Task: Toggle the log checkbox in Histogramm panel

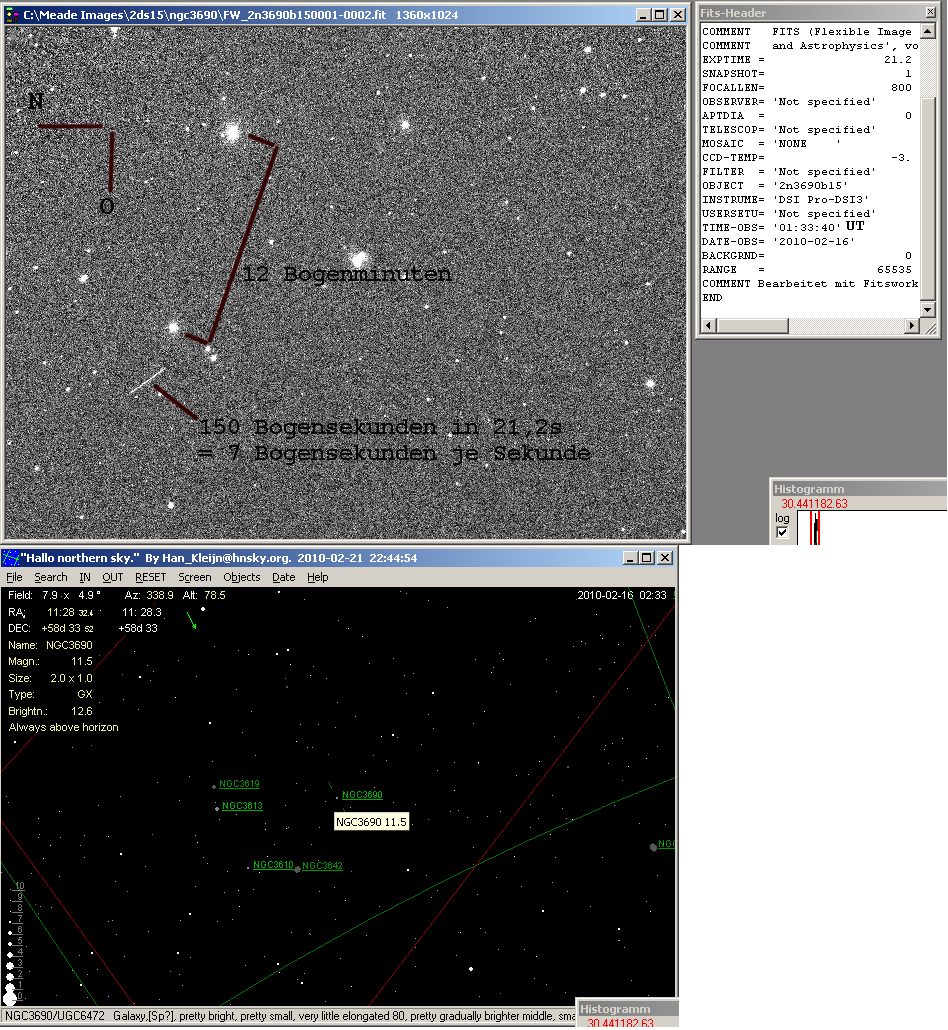Action: [782, 533]
